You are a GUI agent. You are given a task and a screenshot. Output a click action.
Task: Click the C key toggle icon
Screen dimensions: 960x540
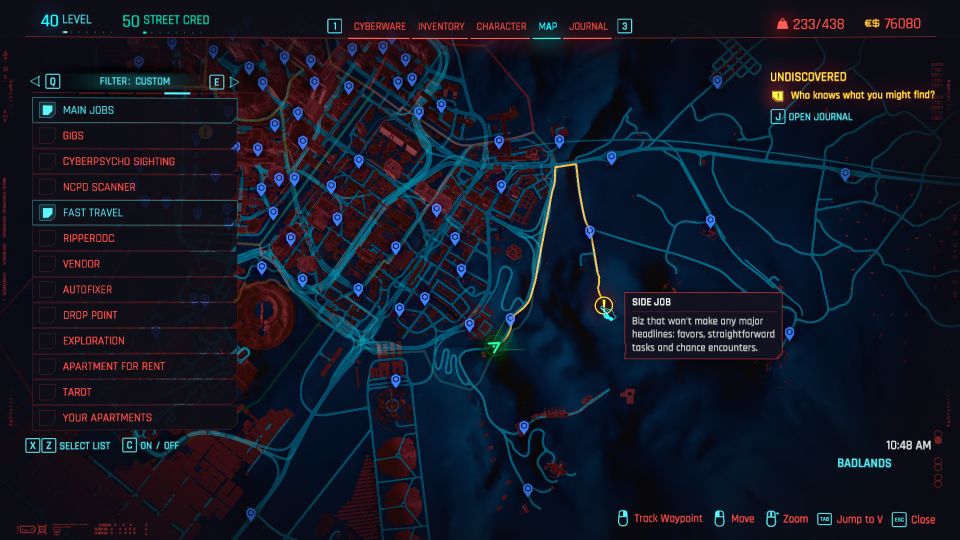pos(129,445)
